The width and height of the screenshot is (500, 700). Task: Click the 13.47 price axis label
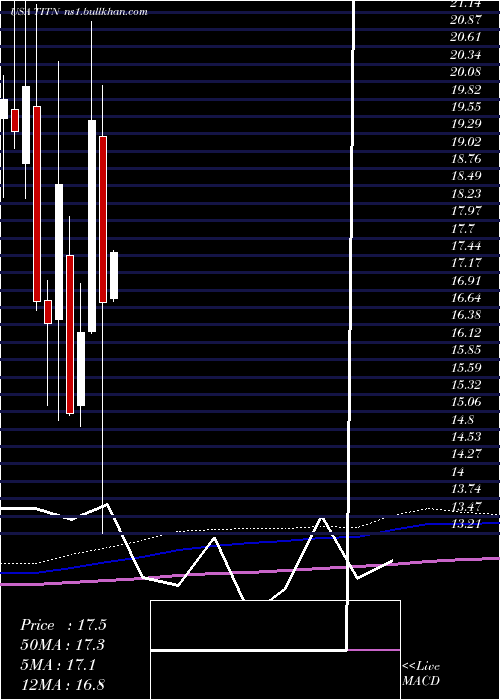[466, 506]
